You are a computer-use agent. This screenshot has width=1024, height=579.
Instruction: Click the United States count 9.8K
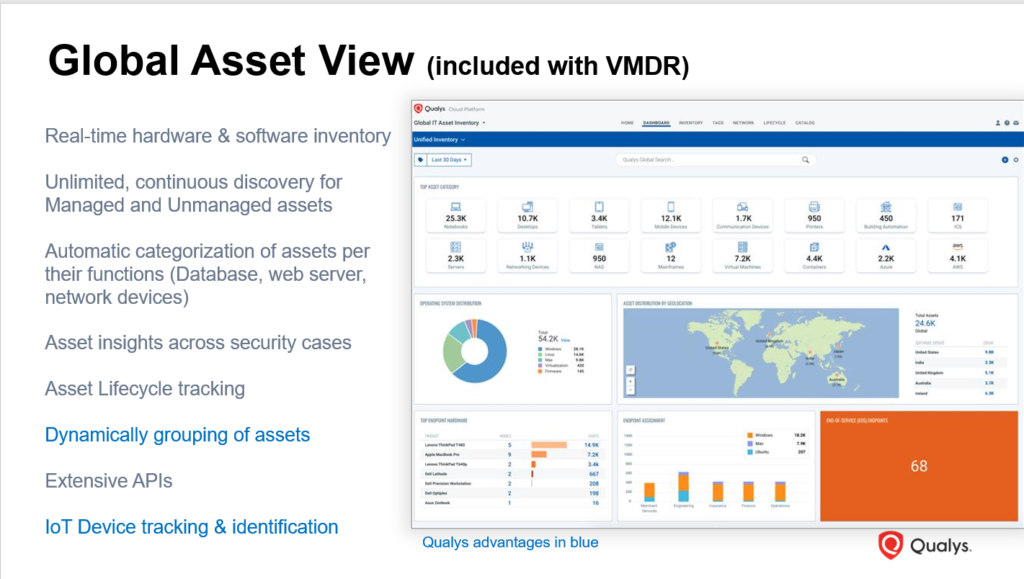coord(989,352)
